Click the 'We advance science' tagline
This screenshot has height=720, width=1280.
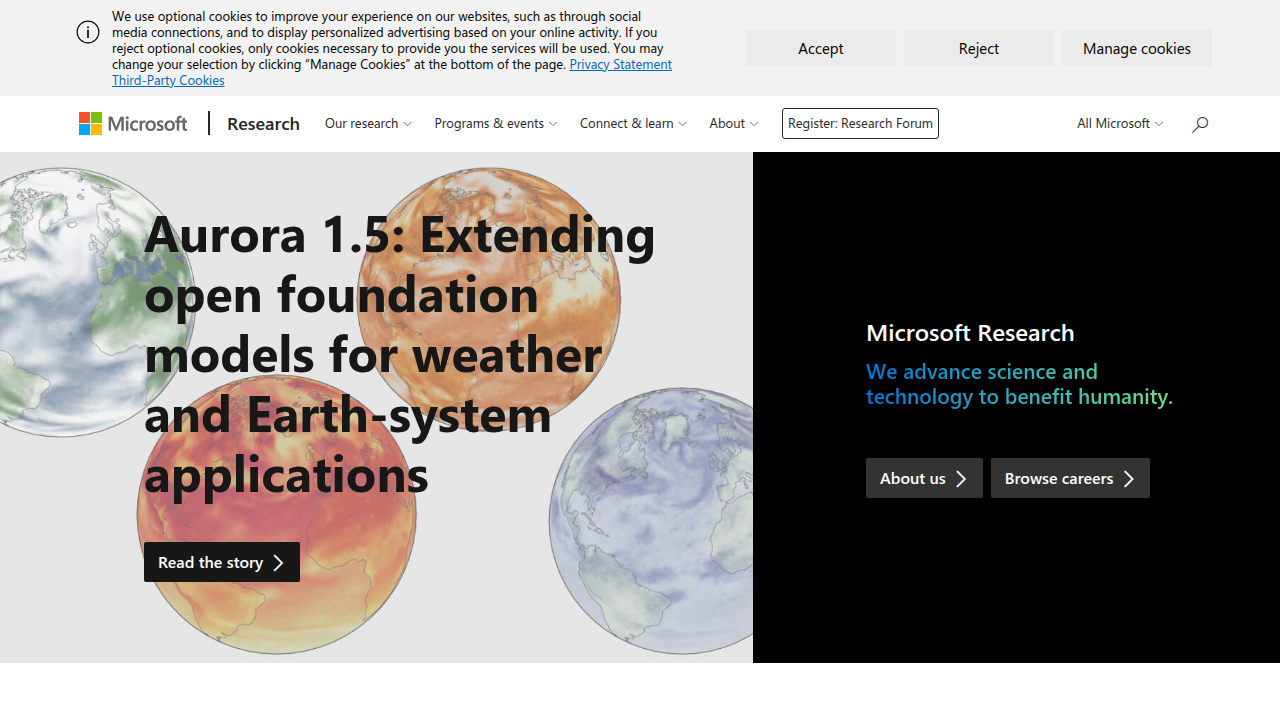click(1019, 384)
